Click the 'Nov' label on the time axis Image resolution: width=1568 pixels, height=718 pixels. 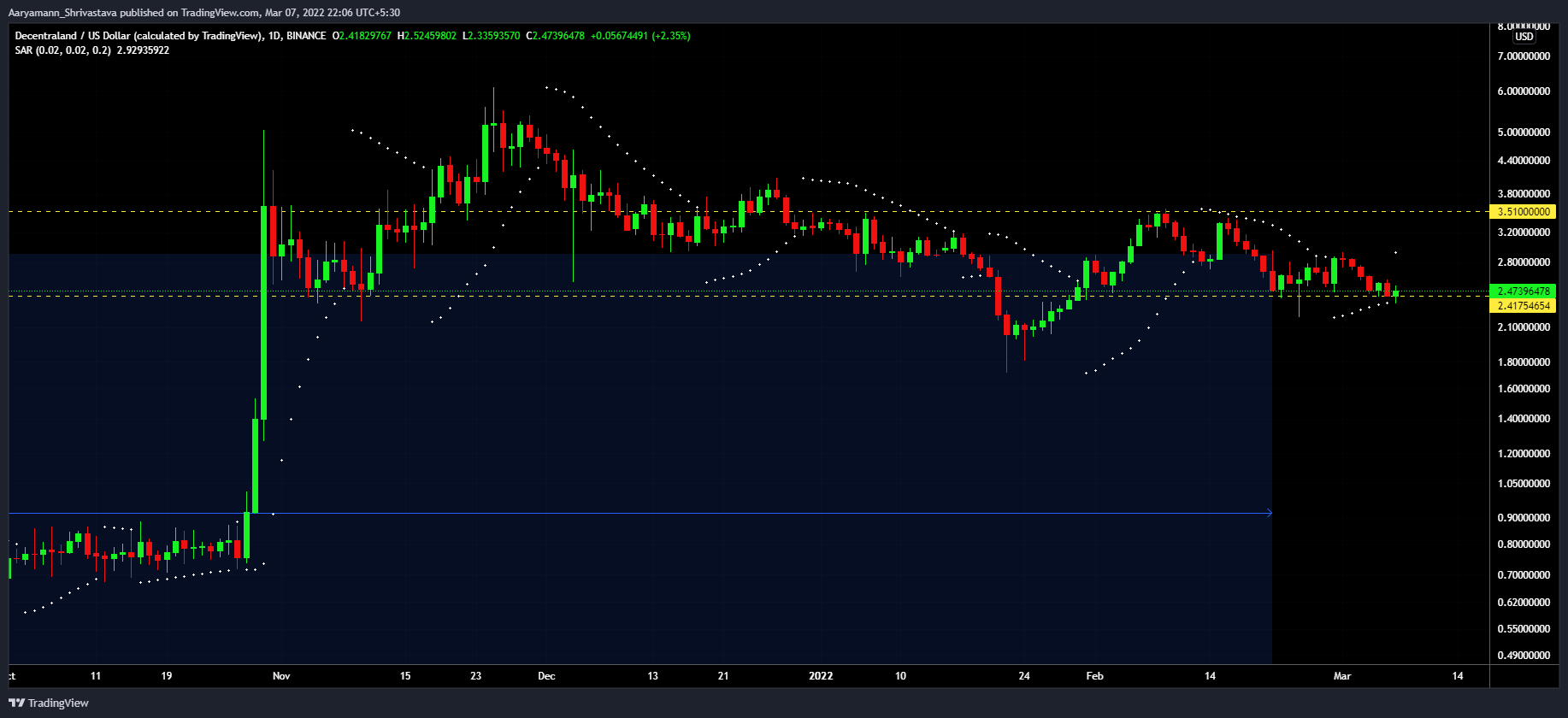click(x=281, y=676)
